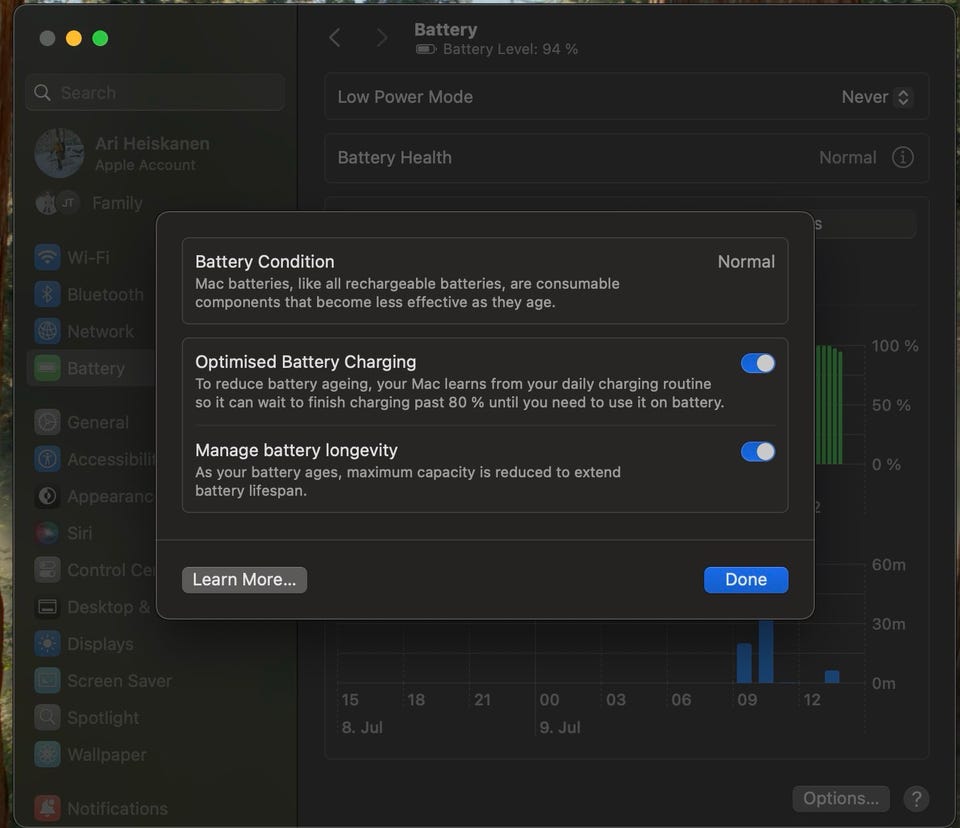The width and height of the screenshot is (960, 828).
Task: Open Learn More about battery
Action: pos(244,579)
